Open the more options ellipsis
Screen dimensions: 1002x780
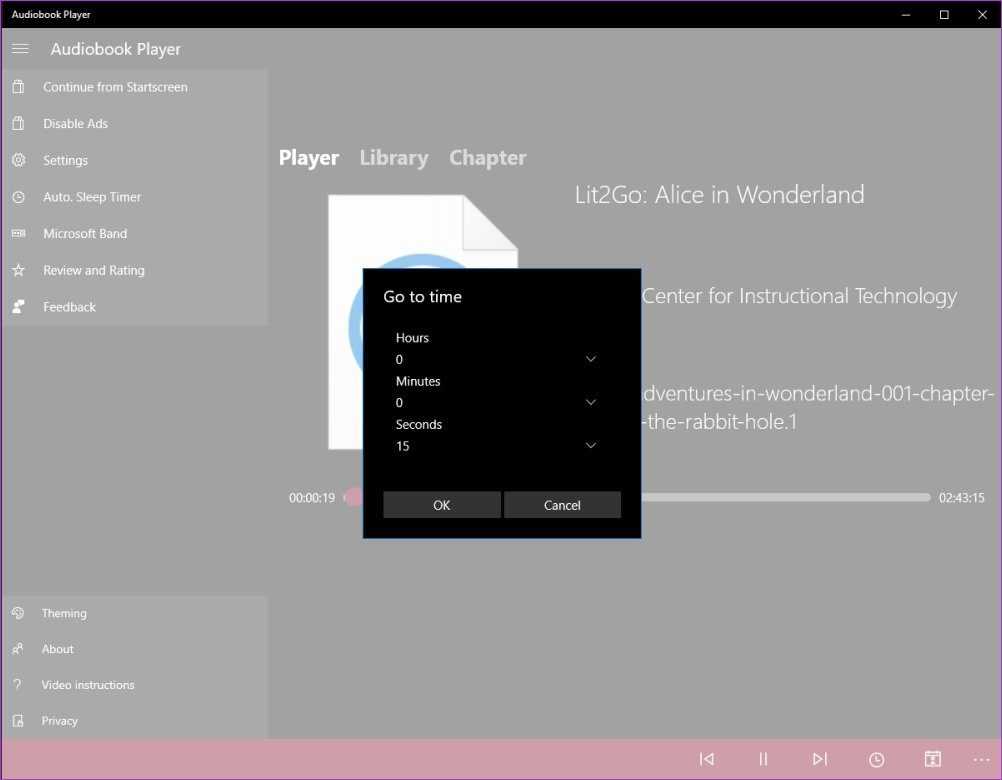tap(981, 759)
